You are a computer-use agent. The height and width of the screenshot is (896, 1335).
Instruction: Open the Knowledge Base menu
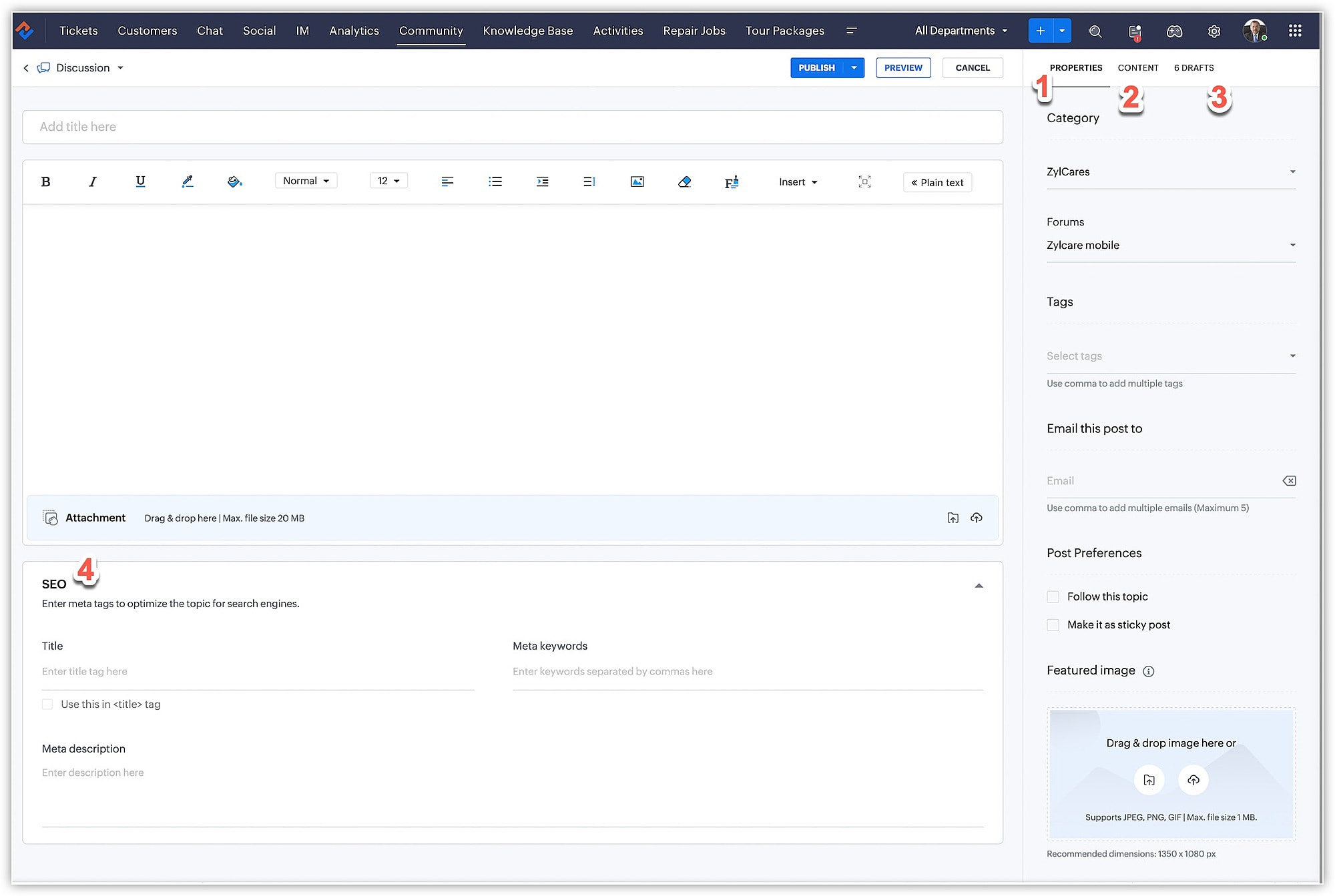[x=527, y=31]
